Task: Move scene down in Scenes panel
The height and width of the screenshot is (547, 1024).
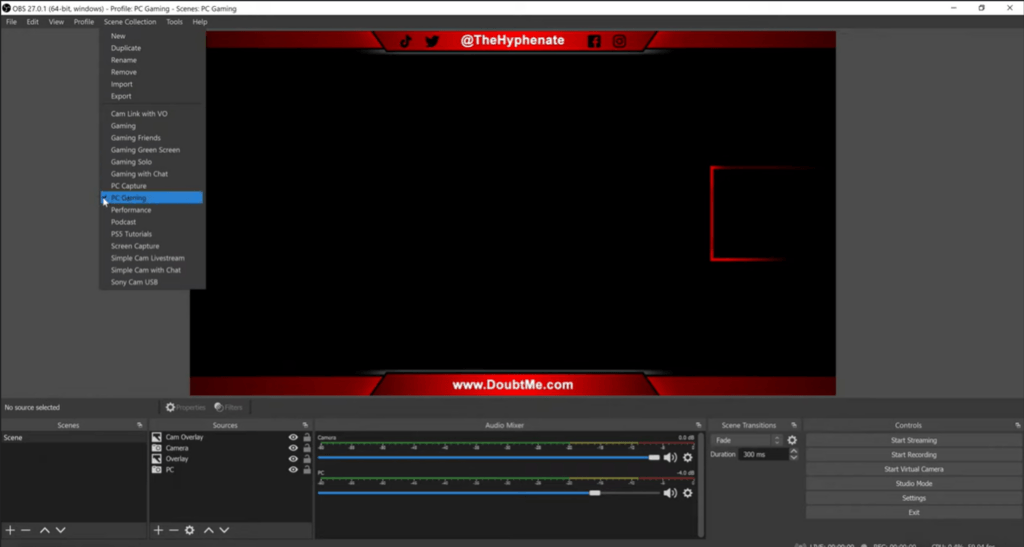Action: [x=61, y=530]
